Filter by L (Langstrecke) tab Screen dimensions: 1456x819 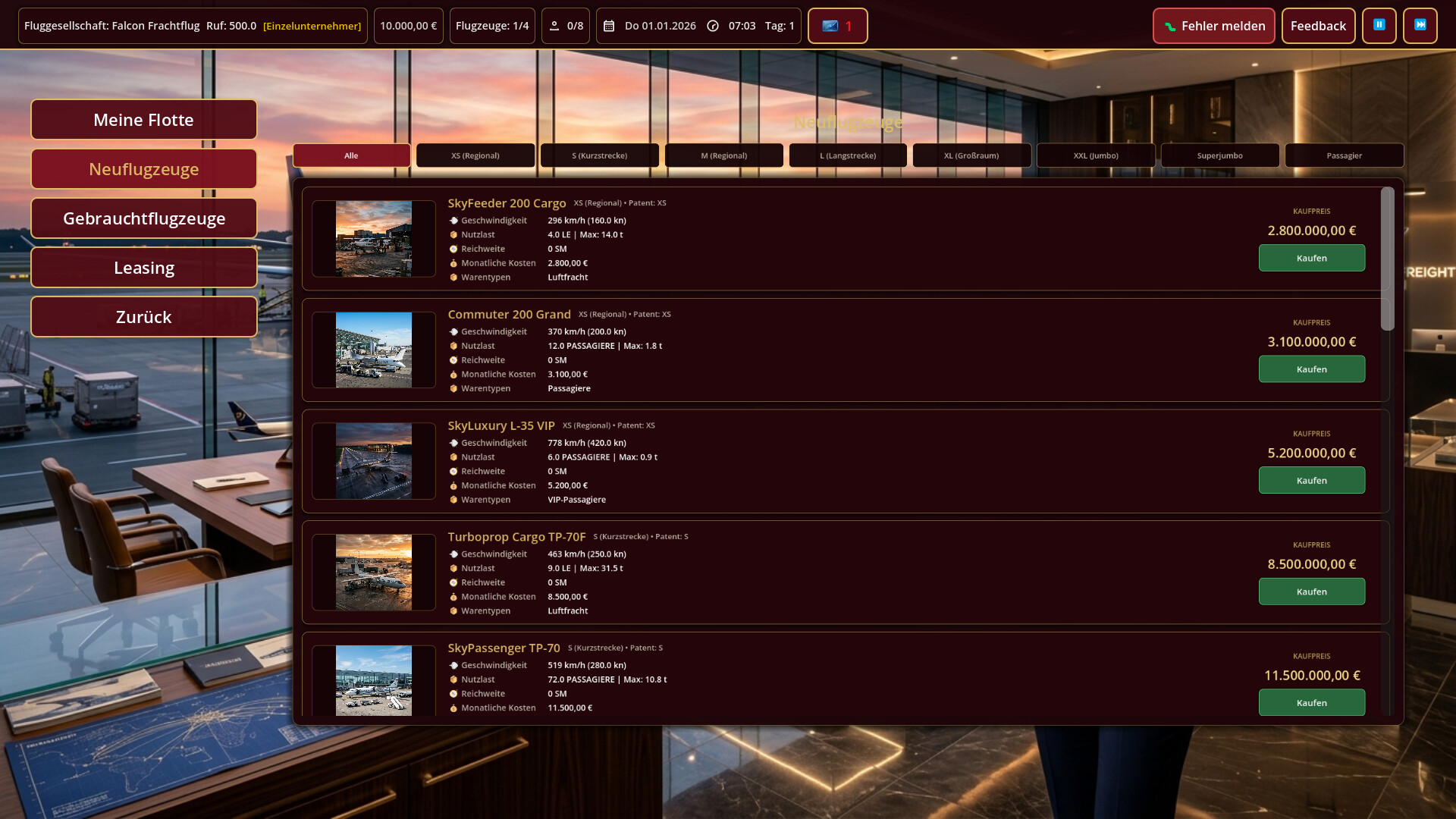[x=848, y=155]
